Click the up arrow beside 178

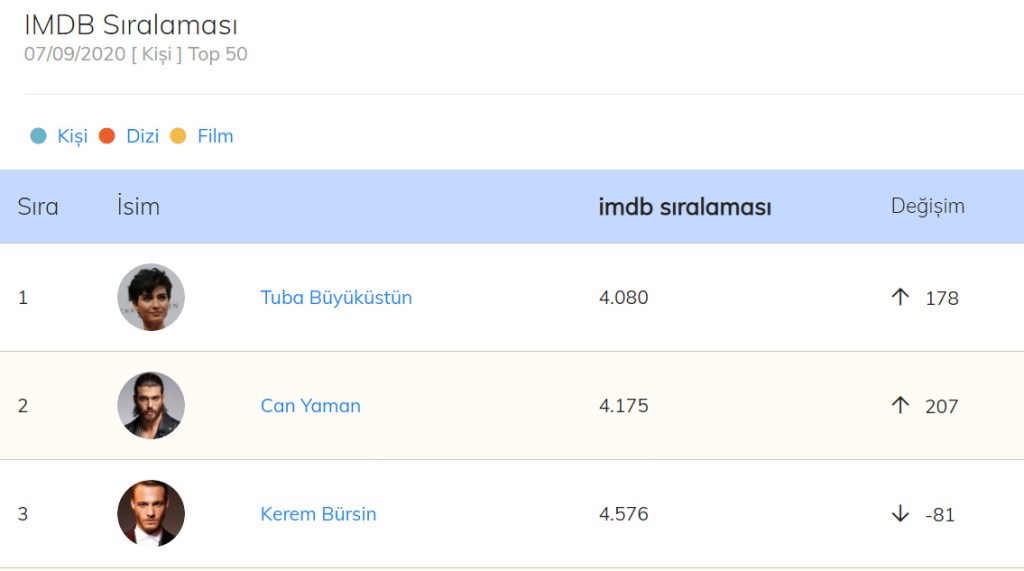[900, 297]
